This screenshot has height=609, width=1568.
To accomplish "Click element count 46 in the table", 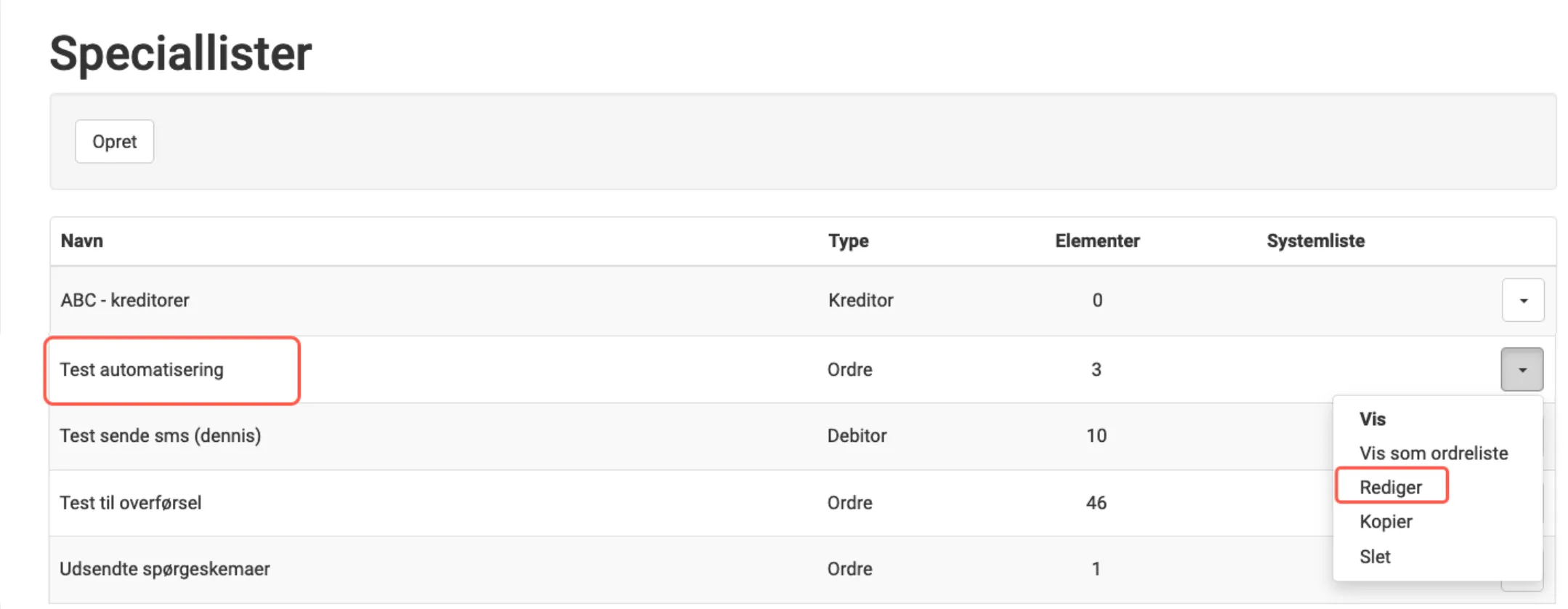I will point(1096,502).
